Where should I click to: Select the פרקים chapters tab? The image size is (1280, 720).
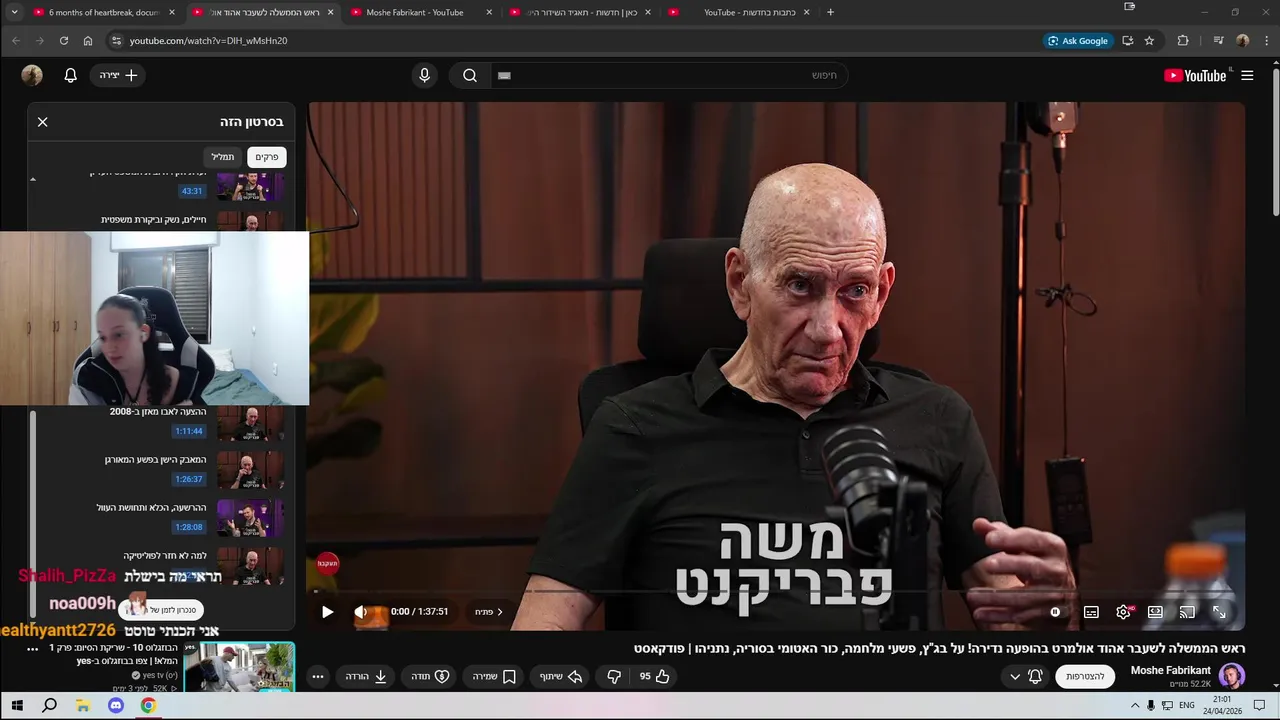click(267, 157)
